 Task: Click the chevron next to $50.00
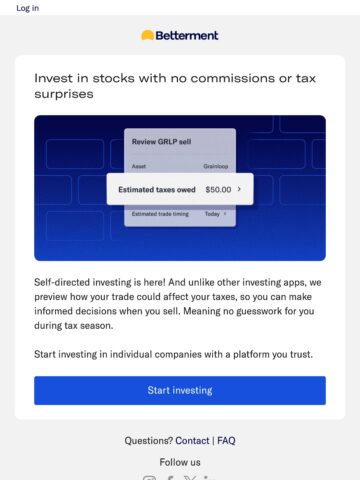[x=239, y=189]
